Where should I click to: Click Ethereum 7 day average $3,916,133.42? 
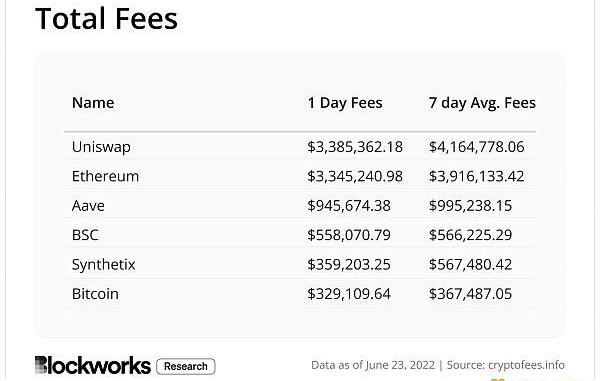pos(476,176)
